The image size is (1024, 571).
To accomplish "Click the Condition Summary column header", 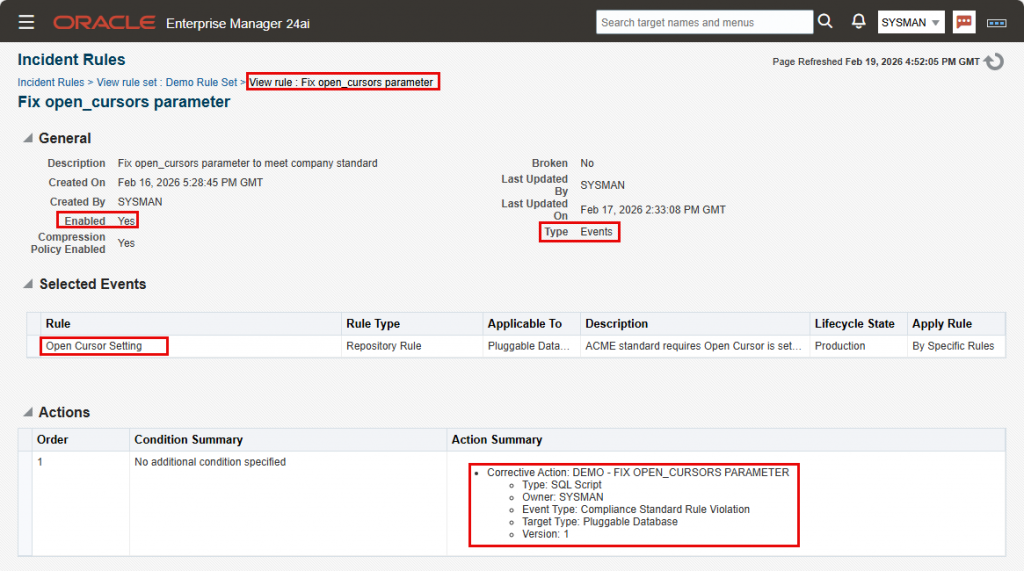I will (x=188, y=440).
